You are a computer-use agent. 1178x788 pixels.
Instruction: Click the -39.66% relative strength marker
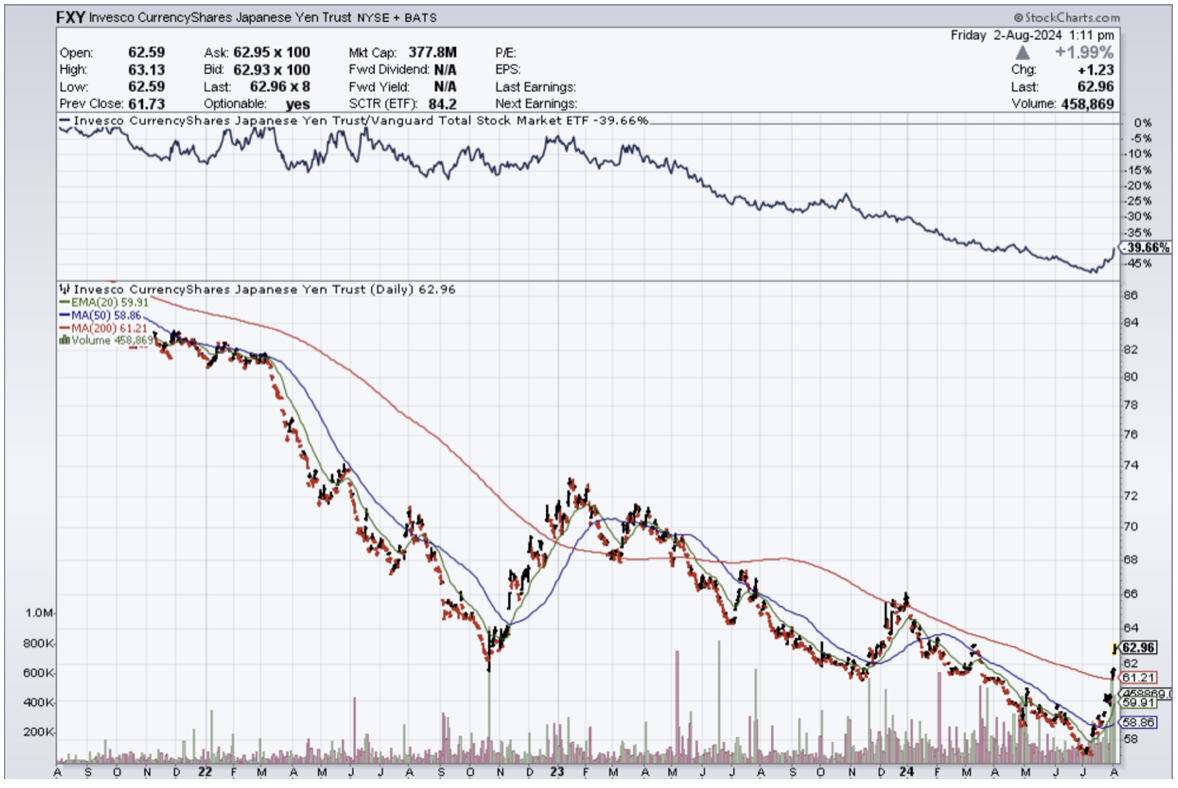1144,247
